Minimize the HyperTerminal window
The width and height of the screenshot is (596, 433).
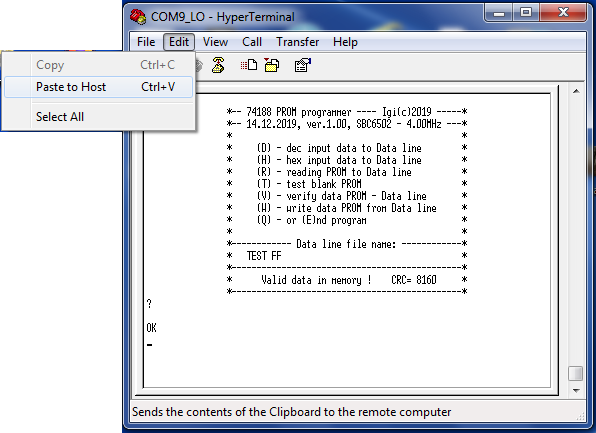point(499,13)
